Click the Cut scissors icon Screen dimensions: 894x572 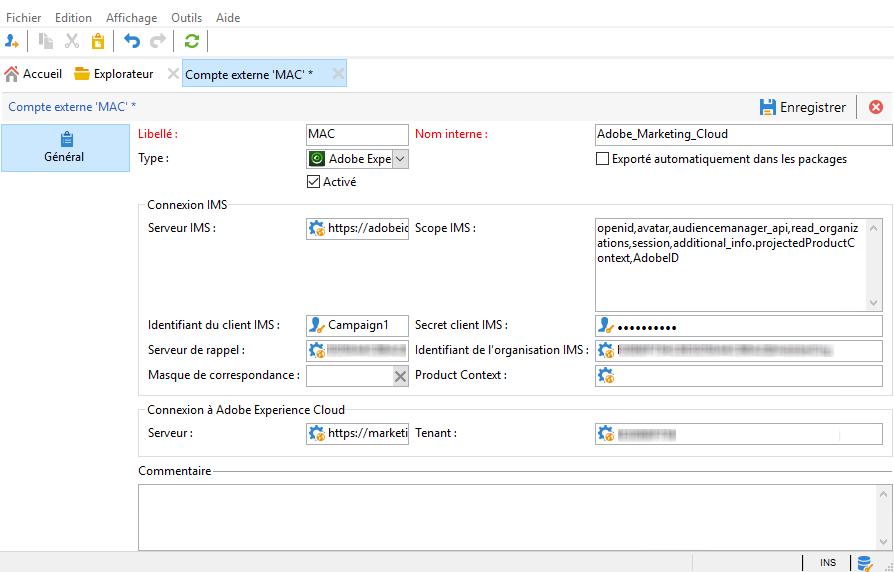coord(72,41)
